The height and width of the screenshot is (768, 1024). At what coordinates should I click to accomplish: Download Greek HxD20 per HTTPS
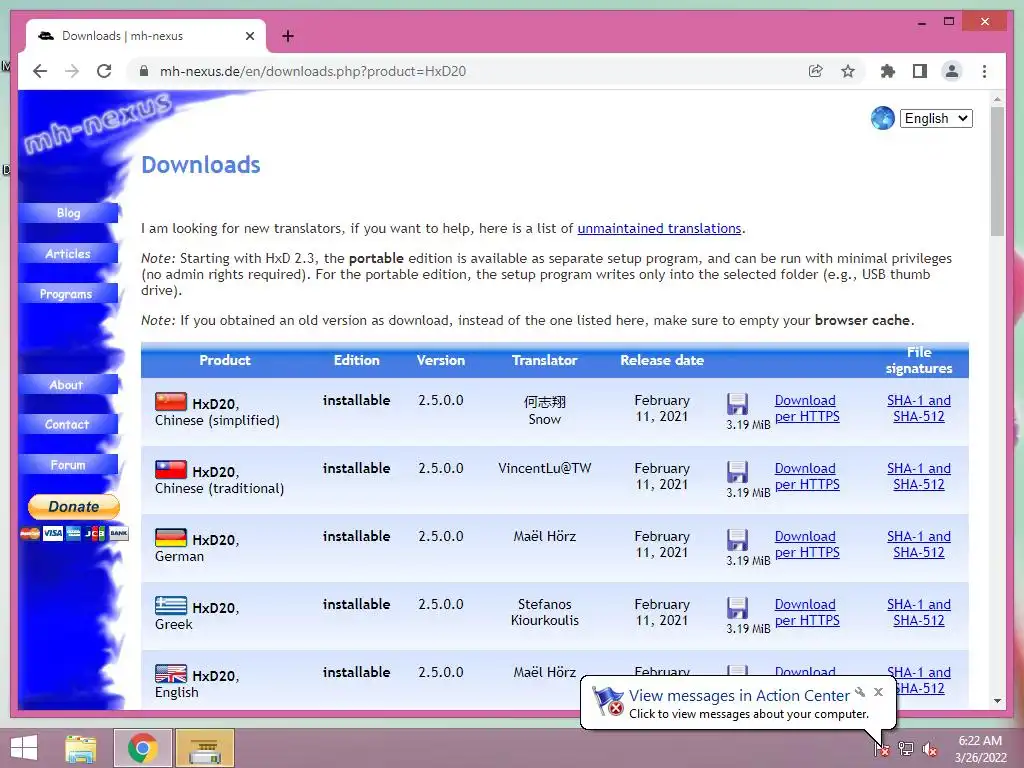(807, 612)
